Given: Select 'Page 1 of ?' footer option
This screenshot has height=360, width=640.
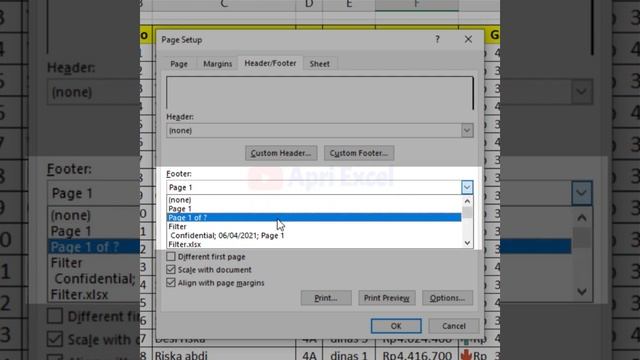Looking at the screenshot, I should pos(314,218).
